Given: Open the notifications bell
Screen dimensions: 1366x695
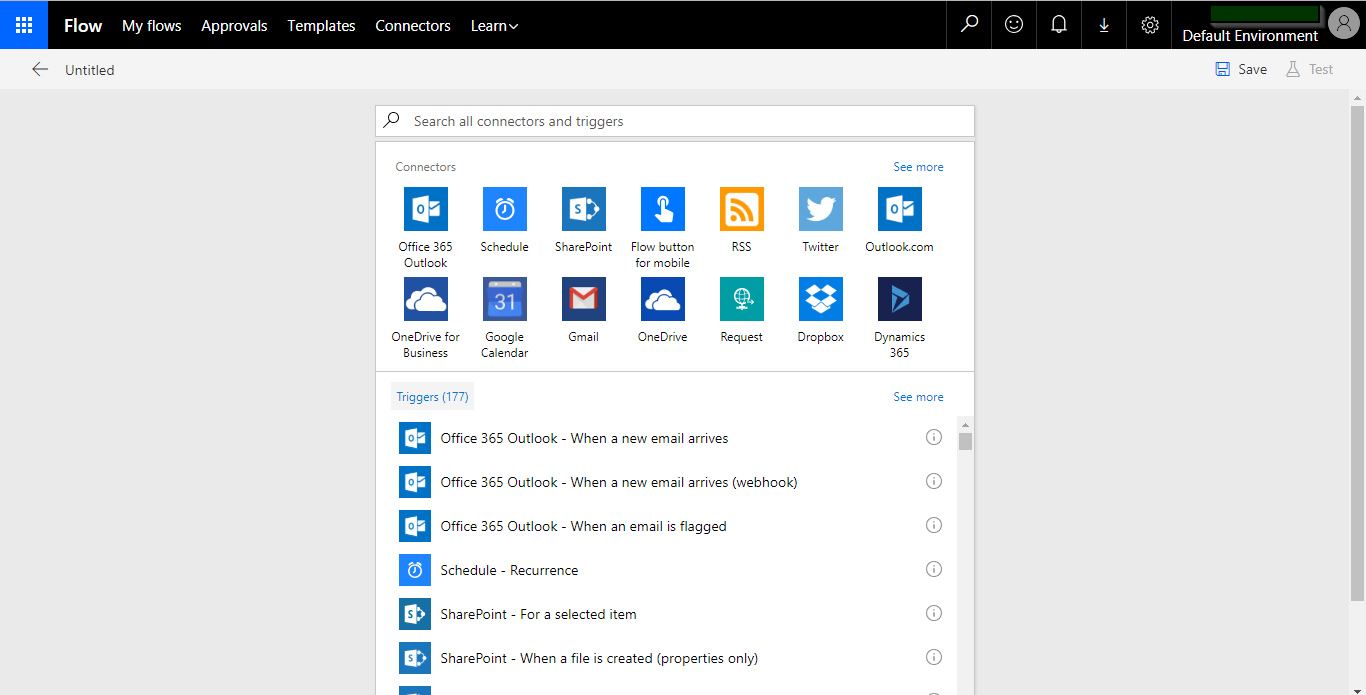Looking at the screenshot, I should 1059,25.
